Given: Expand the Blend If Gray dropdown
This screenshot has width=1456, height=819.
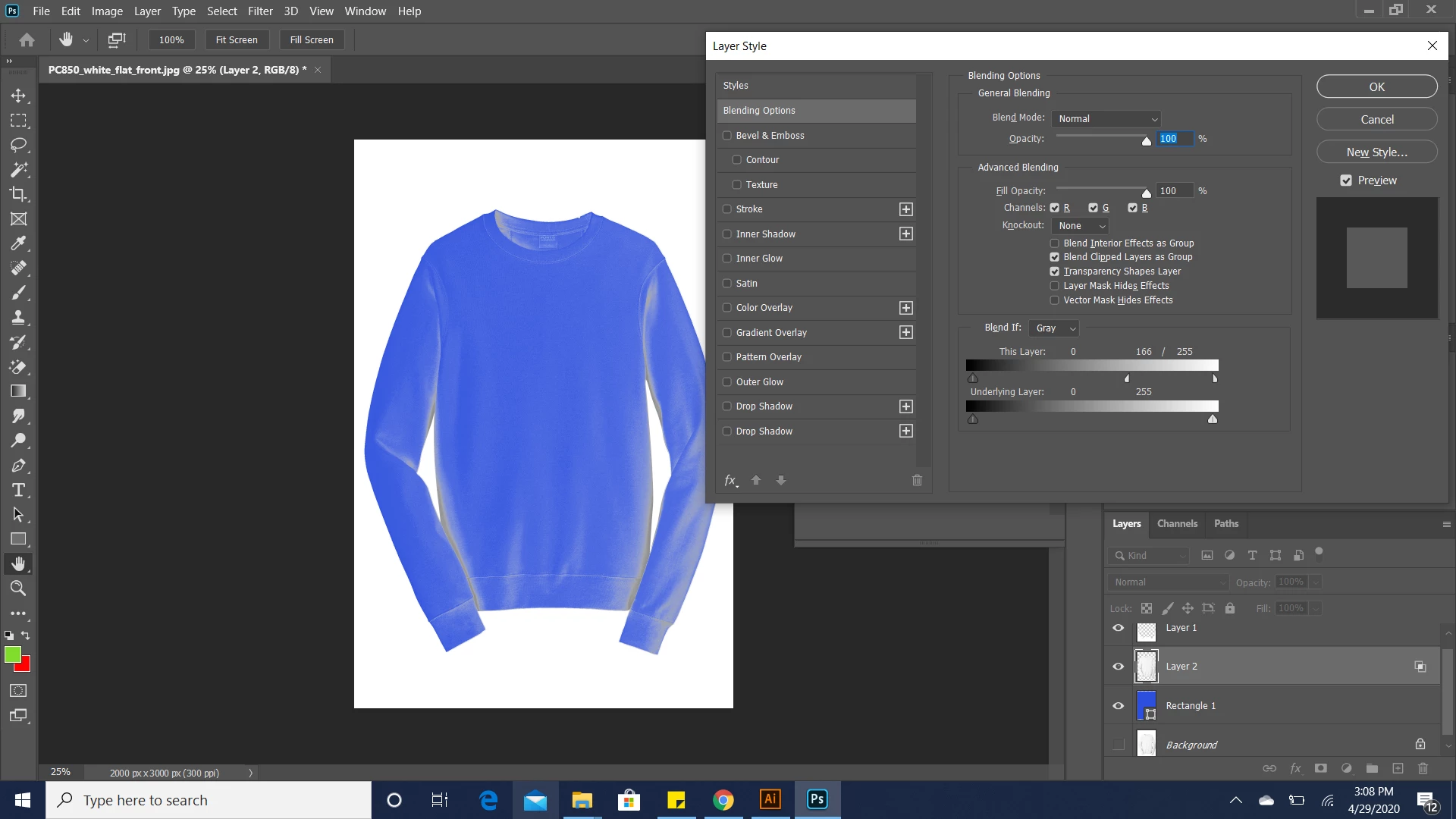Looking at the screenshot, I should [x=1054, y=328].
